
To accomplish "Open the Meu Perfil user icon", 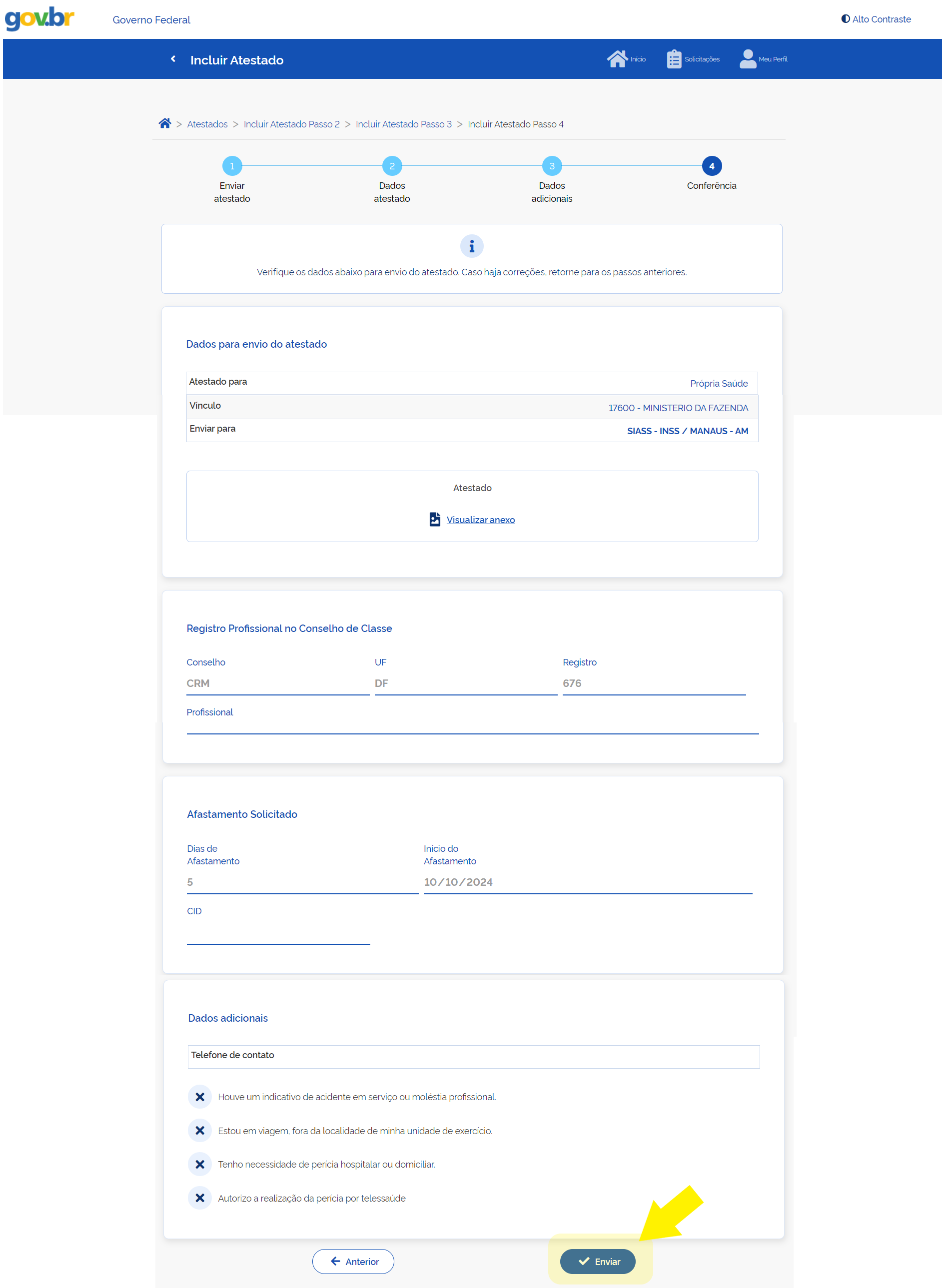I will pyautogui.click(x=747, y=59).
